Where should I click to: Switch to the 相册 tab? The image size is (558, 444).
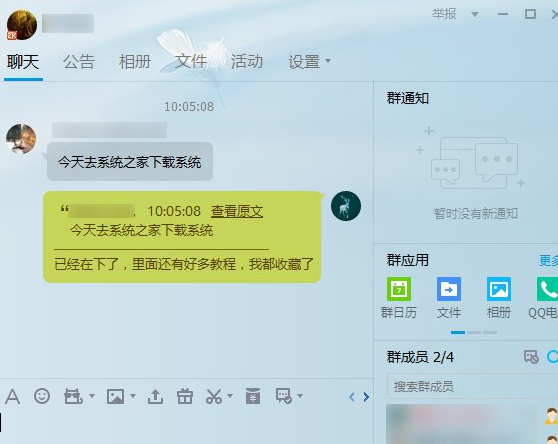(x=135, y=62)
